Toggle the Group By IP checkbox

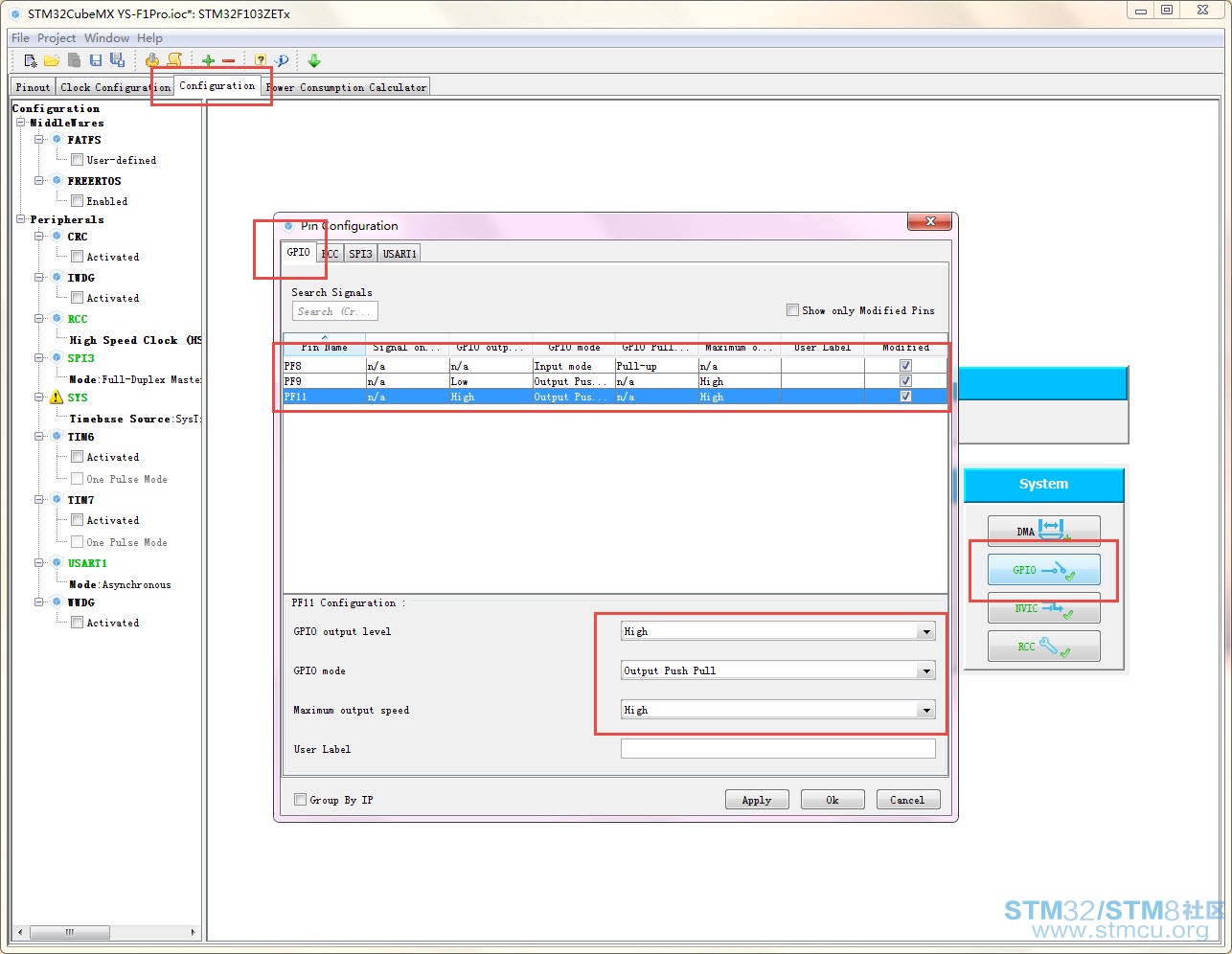pos(300,799)
